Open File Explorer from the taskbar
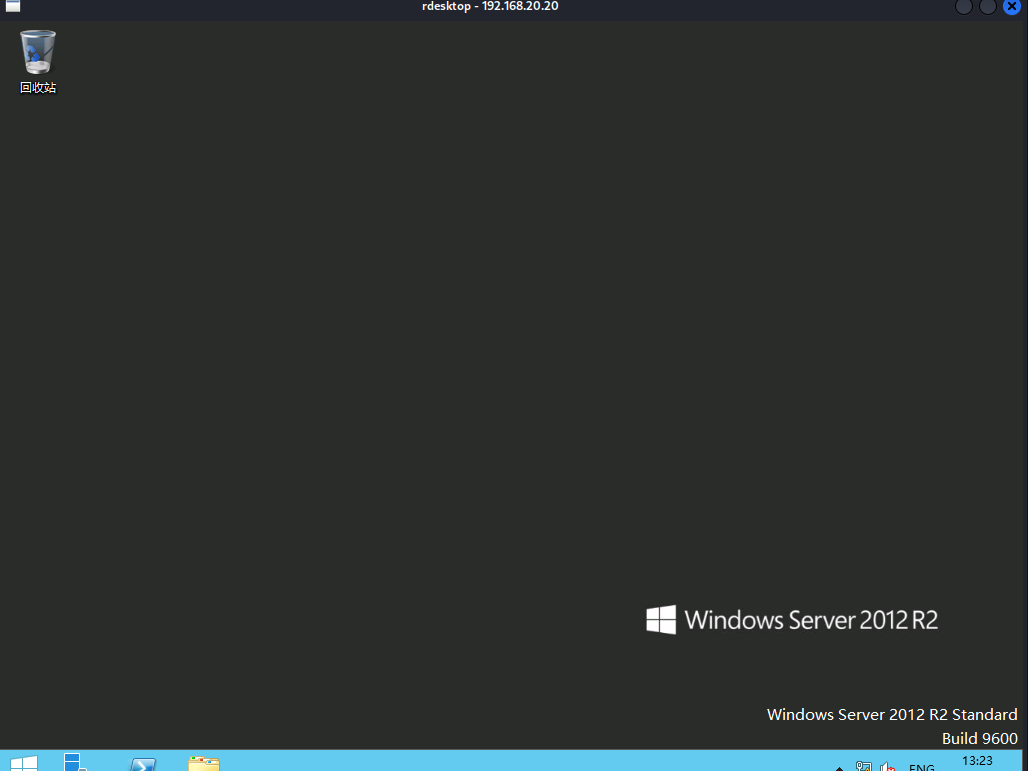 (x=204, y=764)
